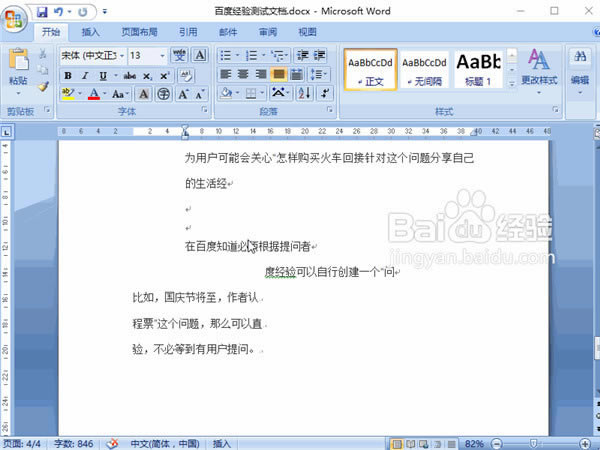600x450 pixels.
Task: Align text right
Action: pos(261,74)
